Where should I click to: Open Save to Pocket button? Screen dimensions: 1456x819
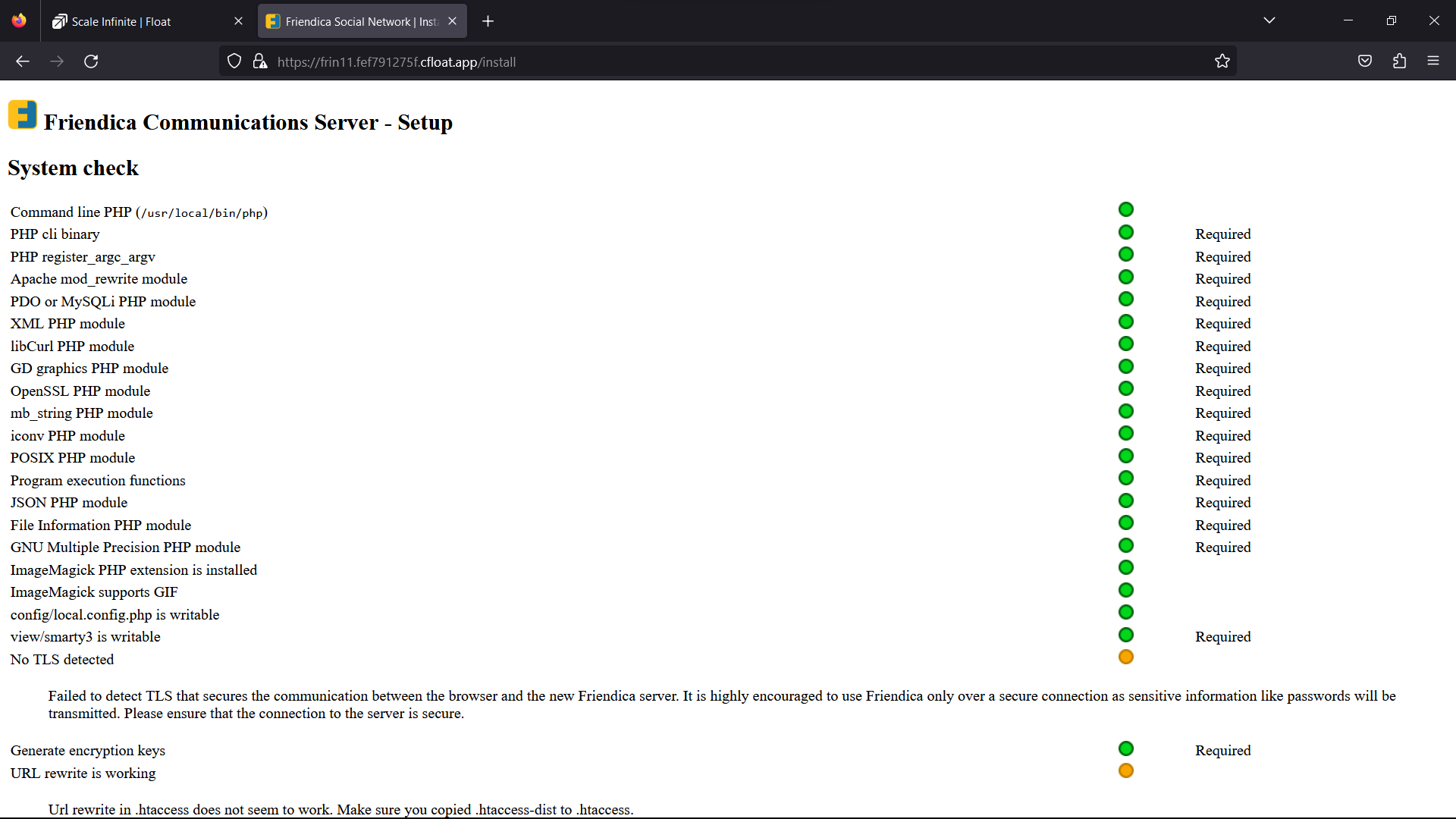(1365, 61)
